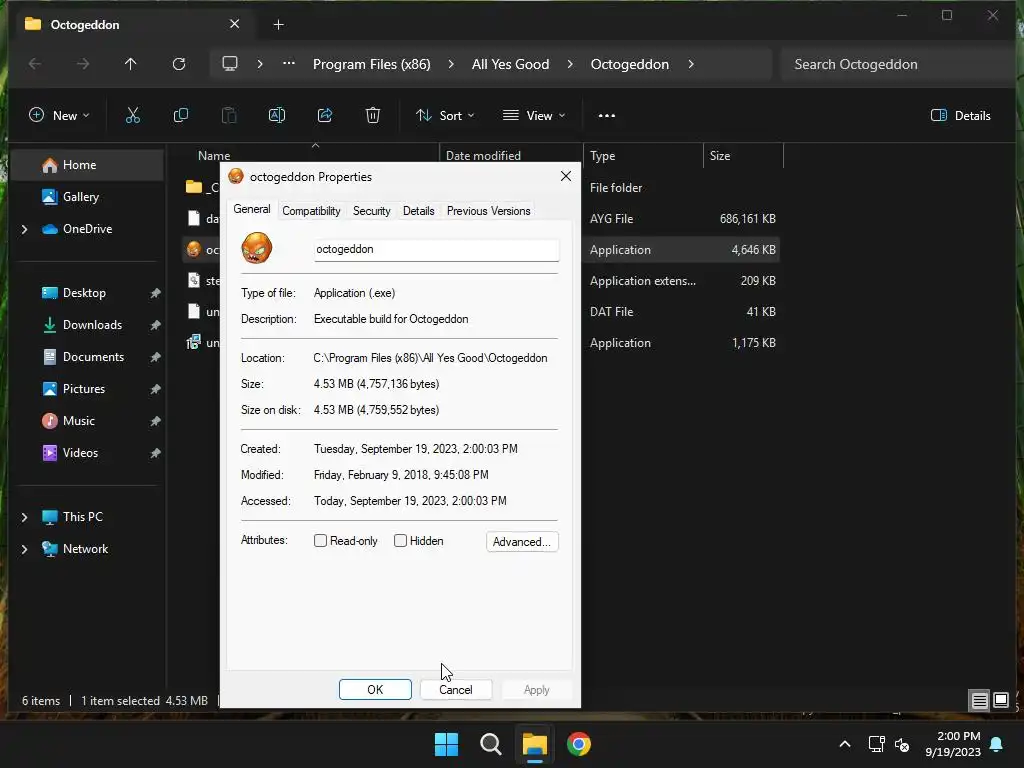Click in the octogeddon file name field
This screenshot has height=768, width=1024.
tap(436, 249)
